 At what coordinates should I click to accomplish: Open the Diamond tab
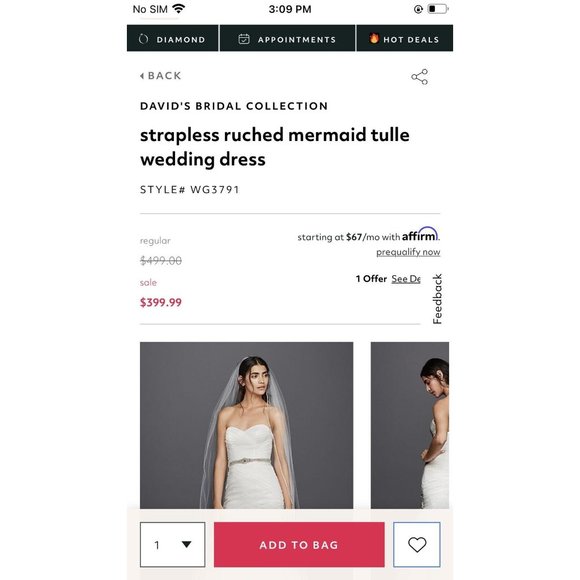[x=172, y=38]
